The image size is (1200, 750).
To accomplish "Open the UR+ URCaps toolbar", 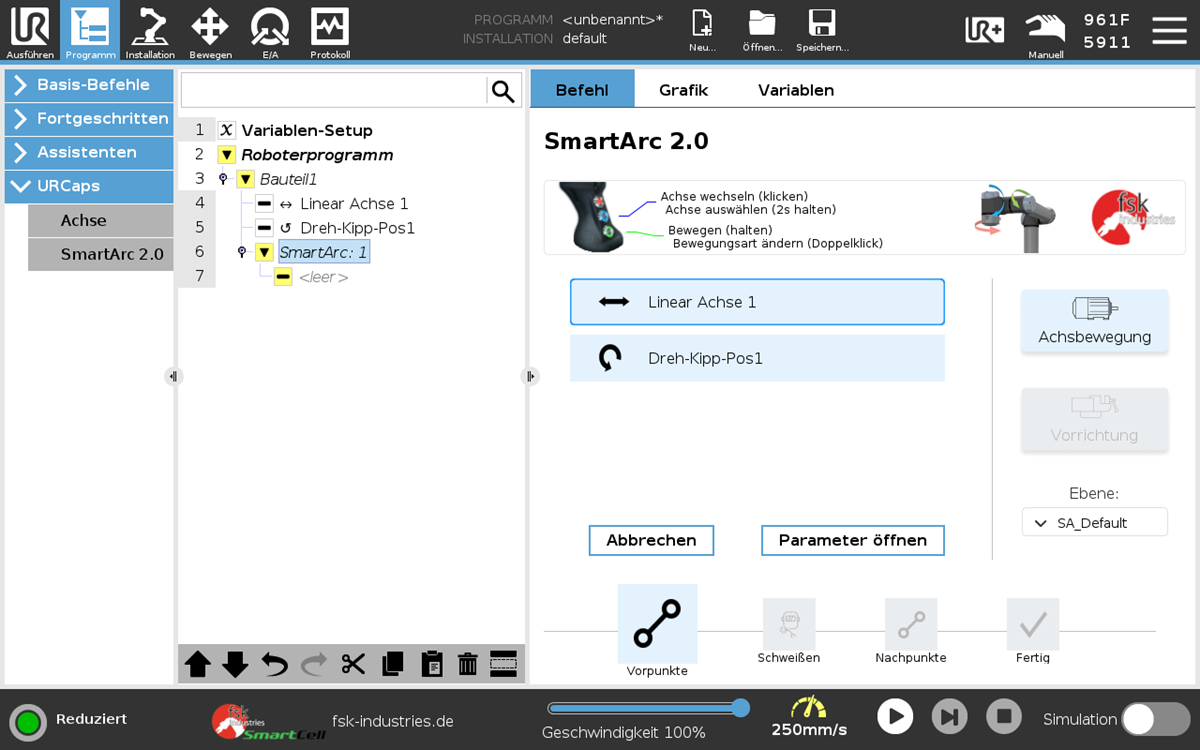I will [x=984, y=30].
